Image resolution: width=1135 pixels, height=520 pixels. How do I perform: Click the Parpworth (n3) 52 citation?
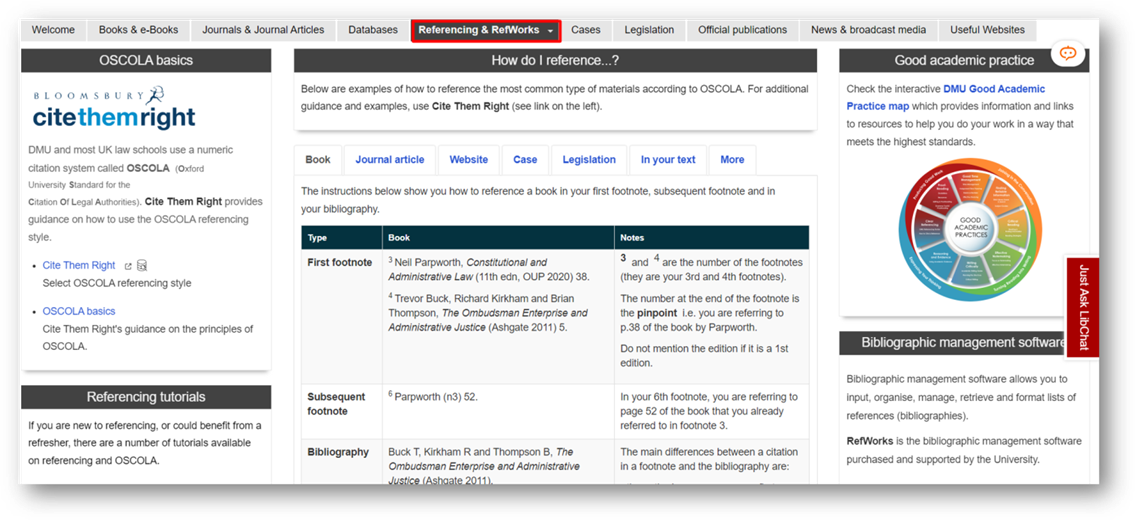tap(433, 397)
